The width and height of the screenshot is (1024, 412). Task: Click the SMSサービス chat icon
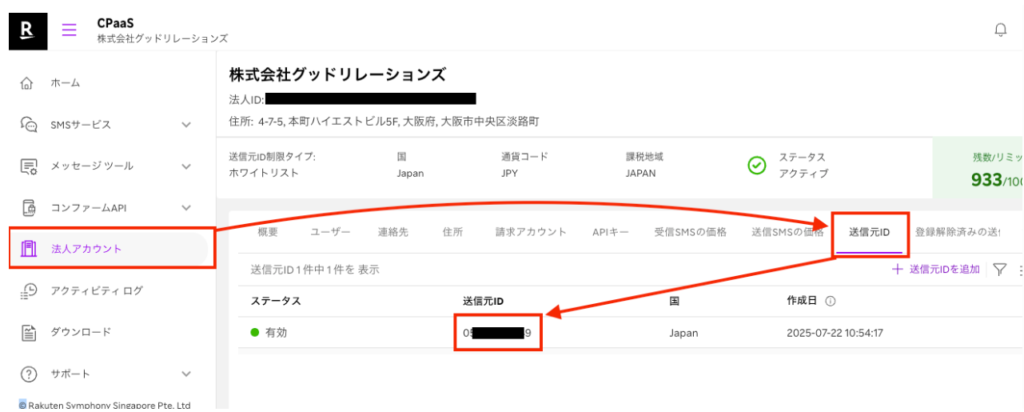click(29, 125)
